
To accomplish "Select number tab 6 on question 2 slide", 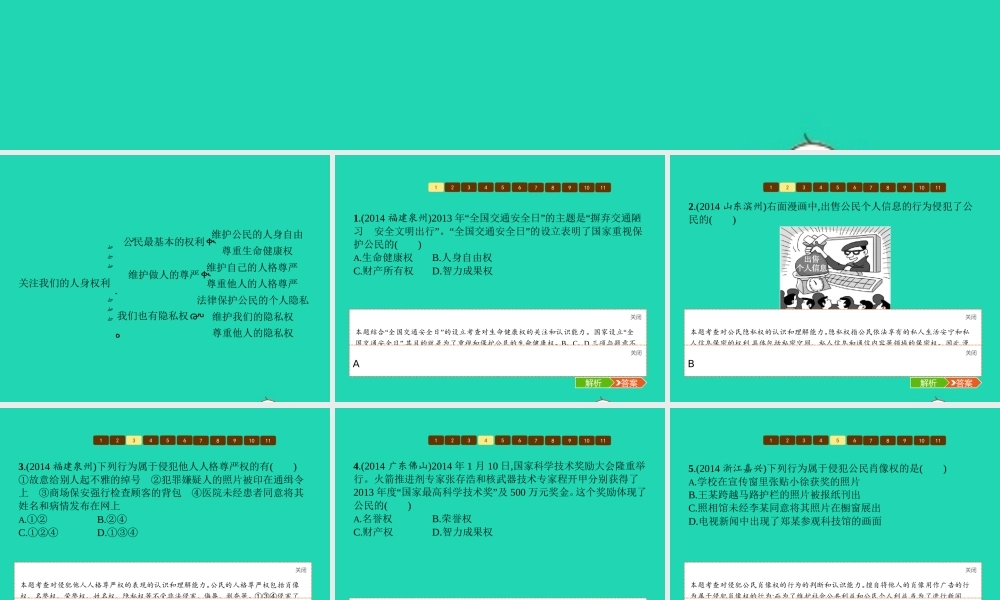I will click(x=855, y=187).
